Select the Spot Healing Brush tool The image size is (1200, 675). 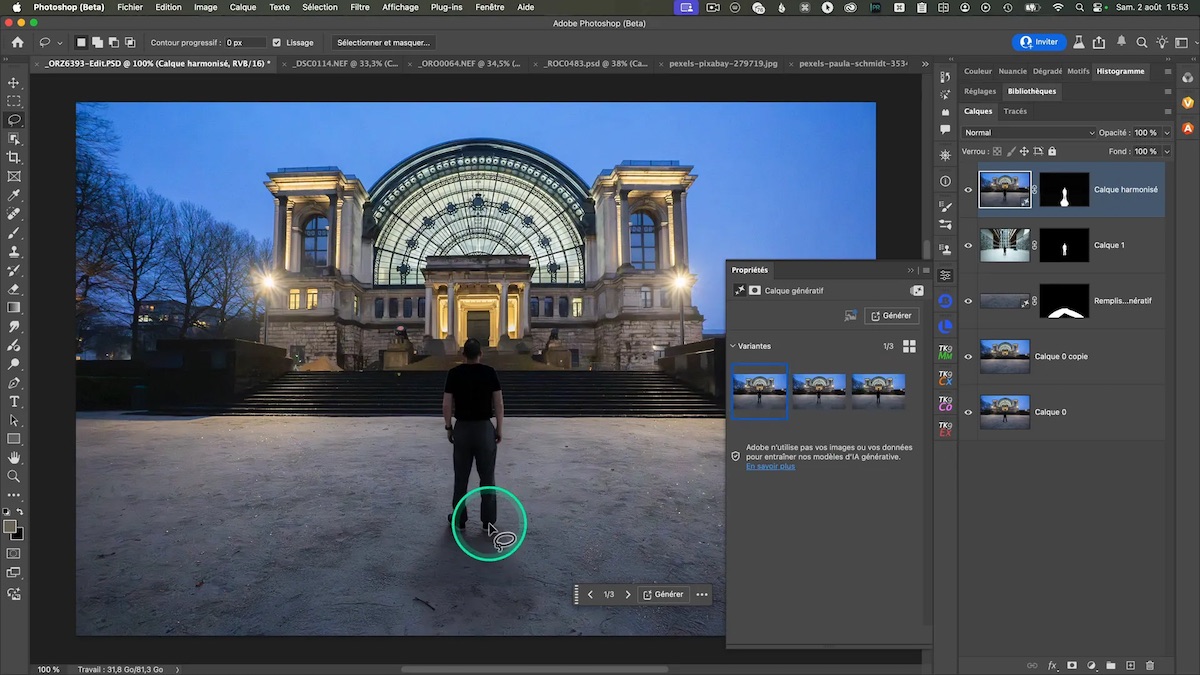[14, 214]
